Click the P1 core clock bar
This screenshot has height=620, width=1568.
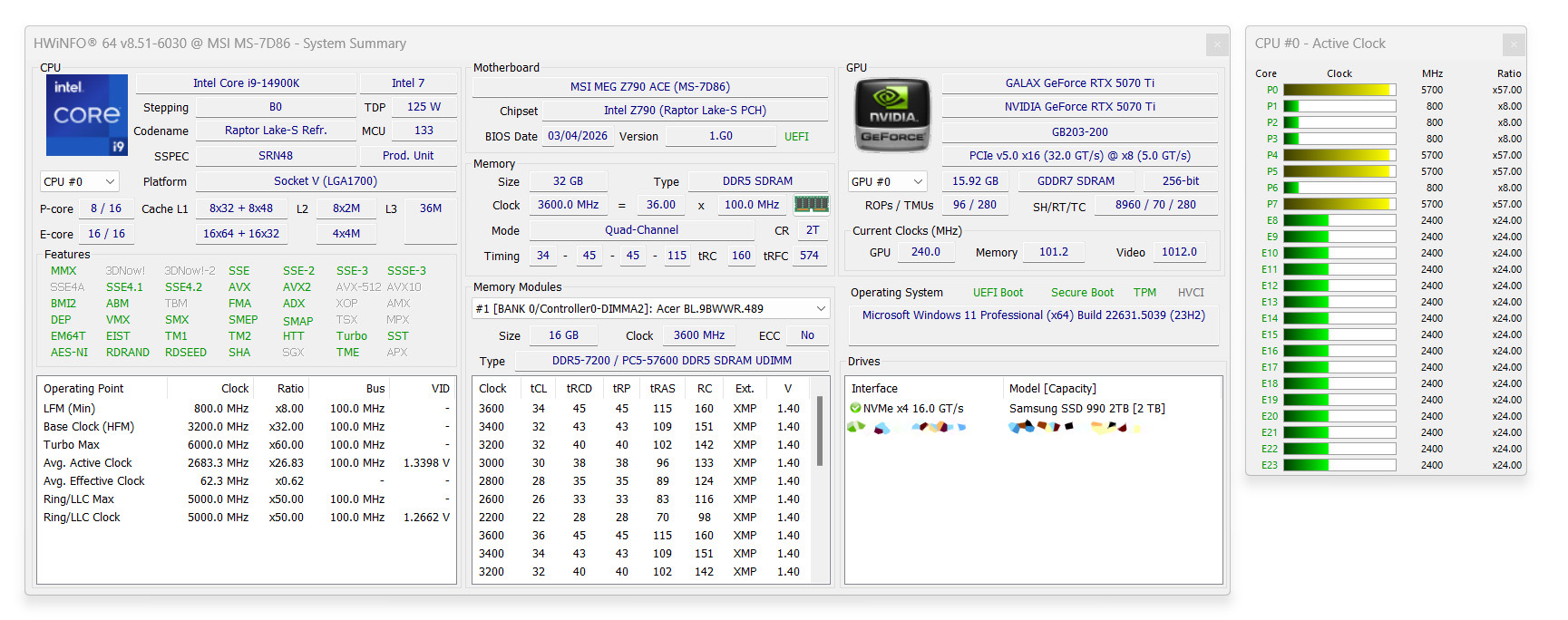pos(1339,106)
